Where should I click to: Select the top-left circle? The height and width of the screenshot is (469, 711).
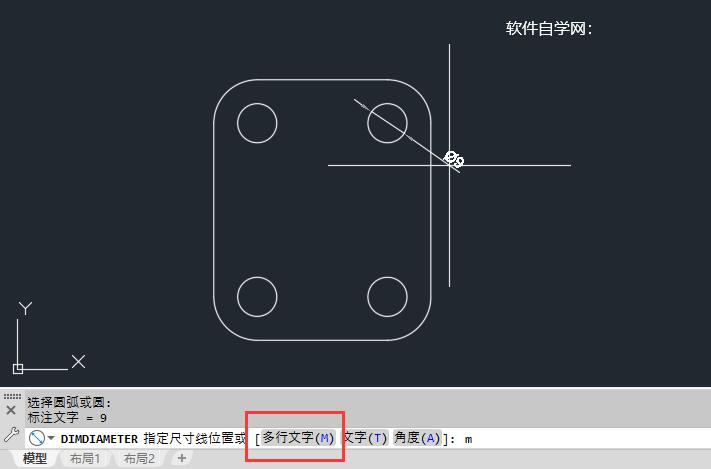[257, 123]
